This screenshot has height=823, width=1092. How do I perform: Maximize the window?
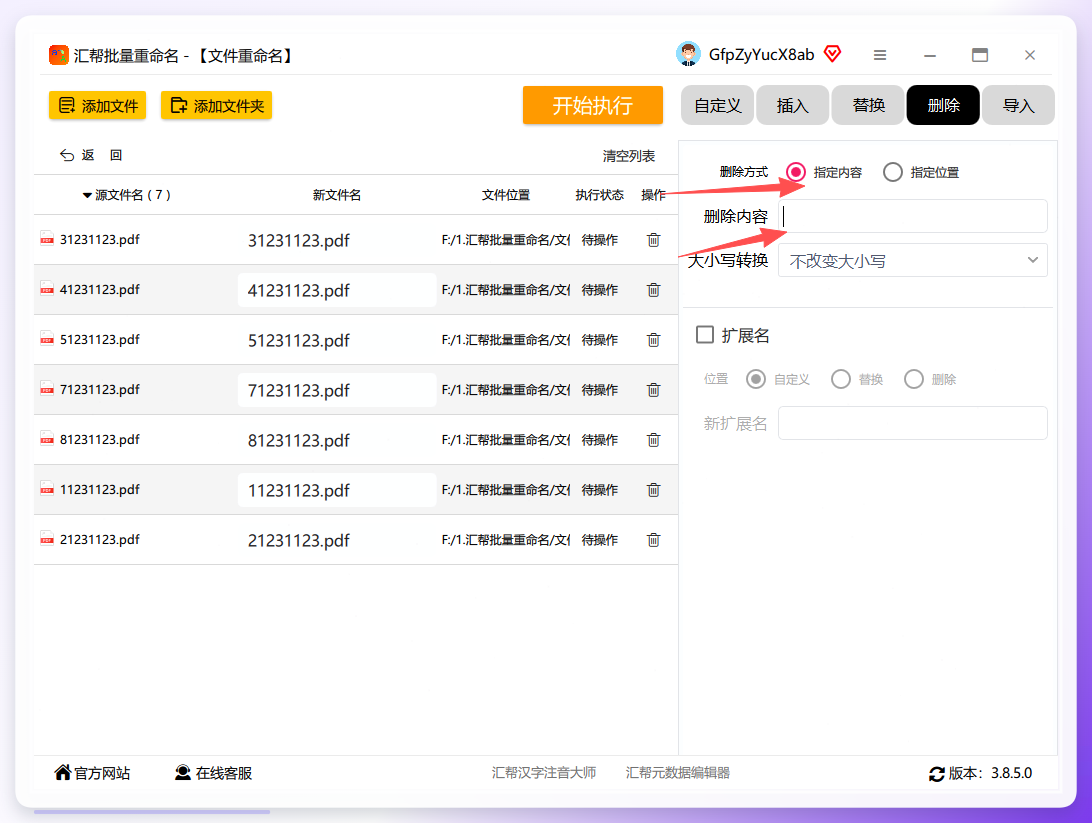point(980,55)
